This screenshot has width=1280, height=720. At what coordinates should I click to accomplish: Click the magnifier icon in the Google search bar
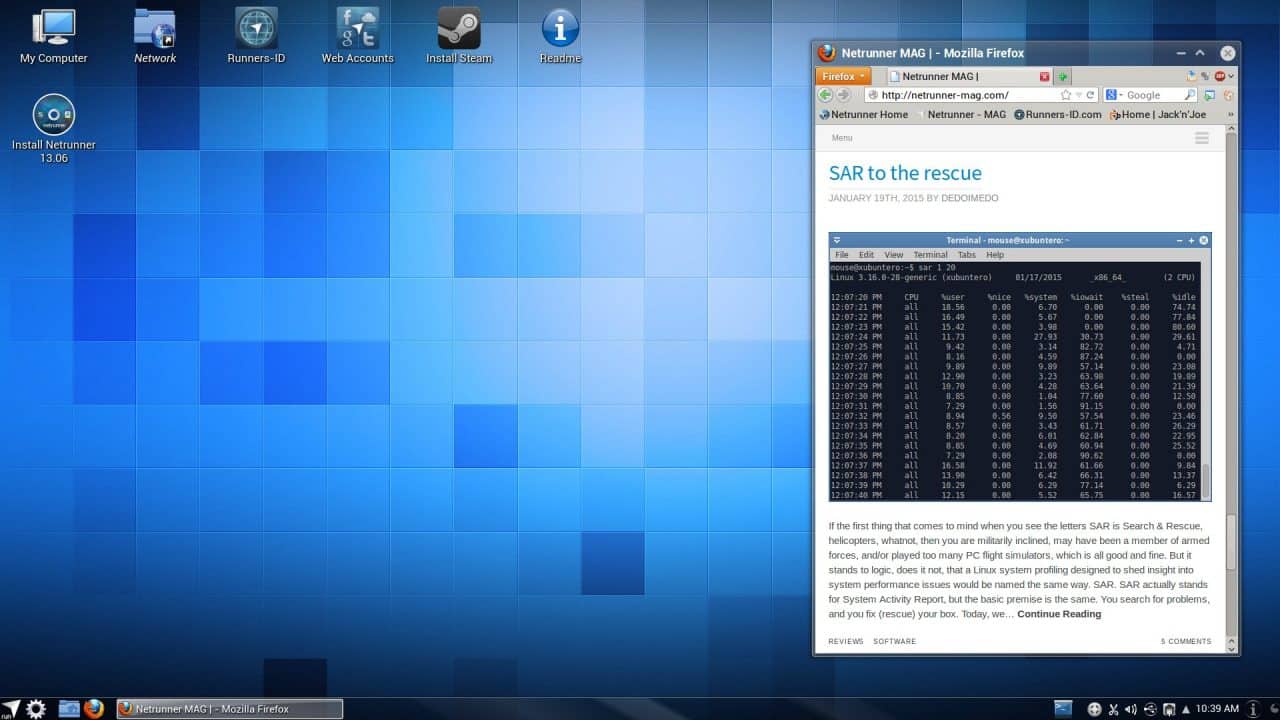point(1189,95)
